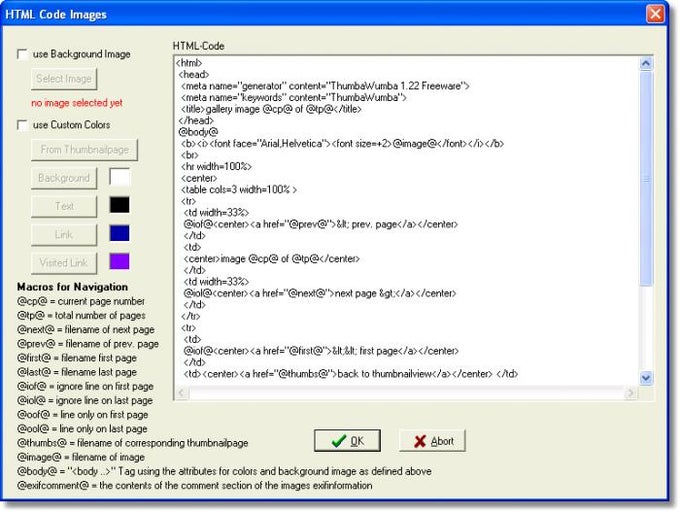Click the horizontal scrollbar track of HTML-Code
The image size is (680, 512).
pos(406,393)
